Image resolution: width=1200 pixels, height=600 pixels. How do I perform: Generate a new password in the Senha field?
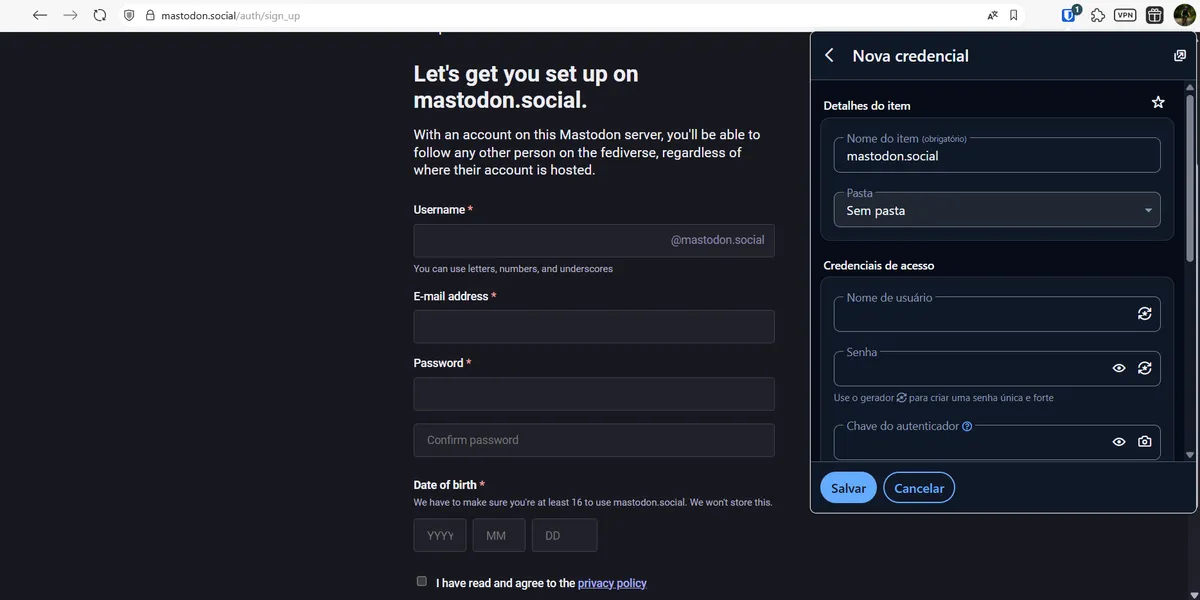coord(1144,368)
